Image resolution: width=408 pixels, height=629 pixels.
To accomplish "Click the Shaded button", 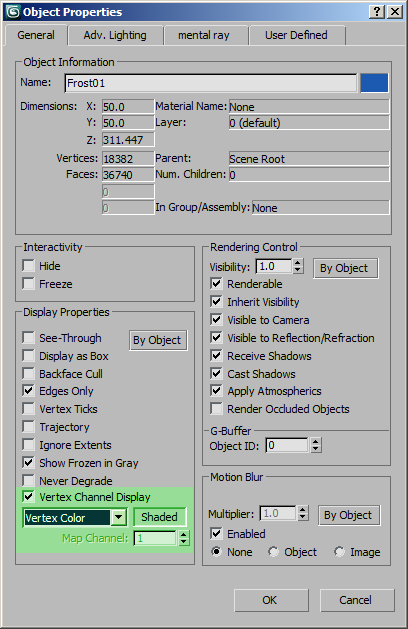I will point(159,517).
